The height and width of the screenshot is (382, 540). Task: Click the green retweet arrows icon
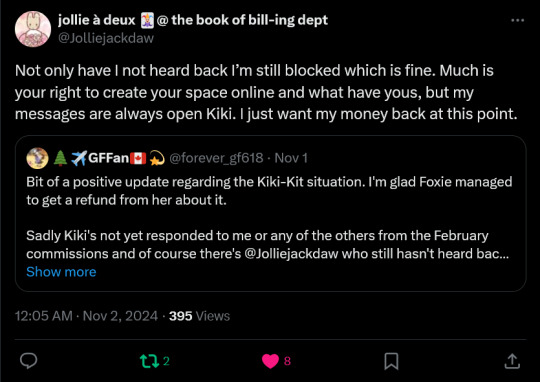point(149,361)
